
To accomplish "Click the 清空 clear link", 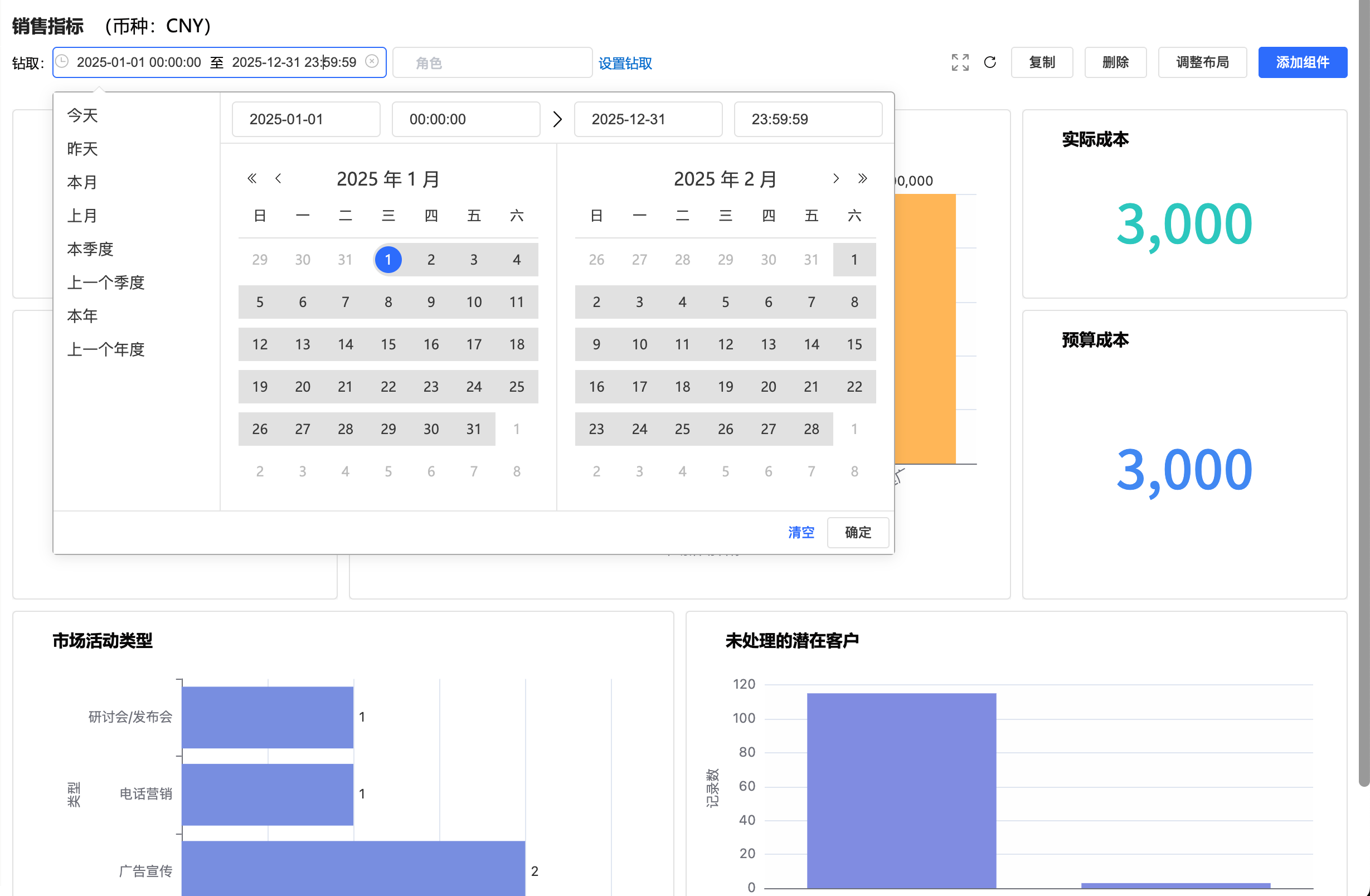I will coord(801,532).
